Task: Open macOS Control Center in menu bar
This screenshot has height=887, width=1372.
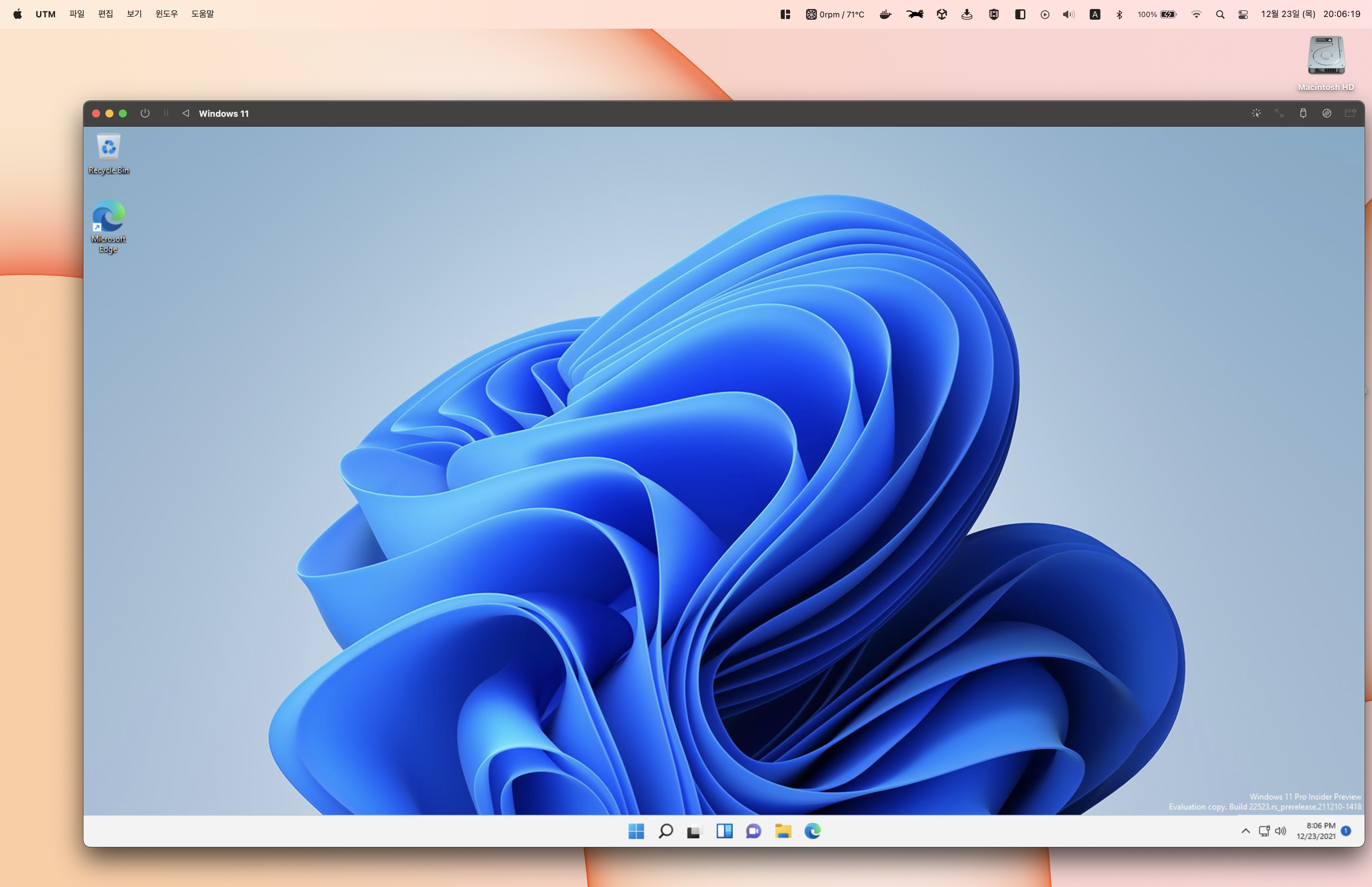Action: pyautogui.click(x=1243, y=14)
